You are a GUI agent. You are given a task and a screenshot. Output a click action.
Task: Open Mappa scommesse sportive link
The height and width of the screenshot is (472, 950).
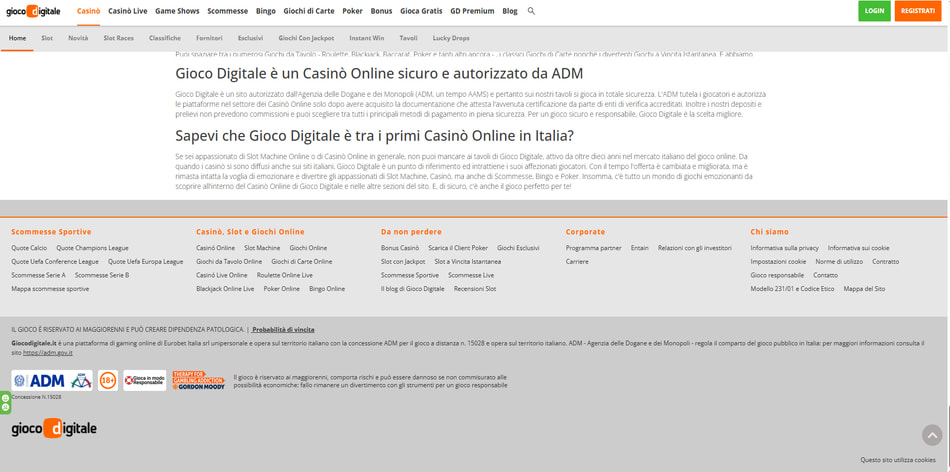50,289
